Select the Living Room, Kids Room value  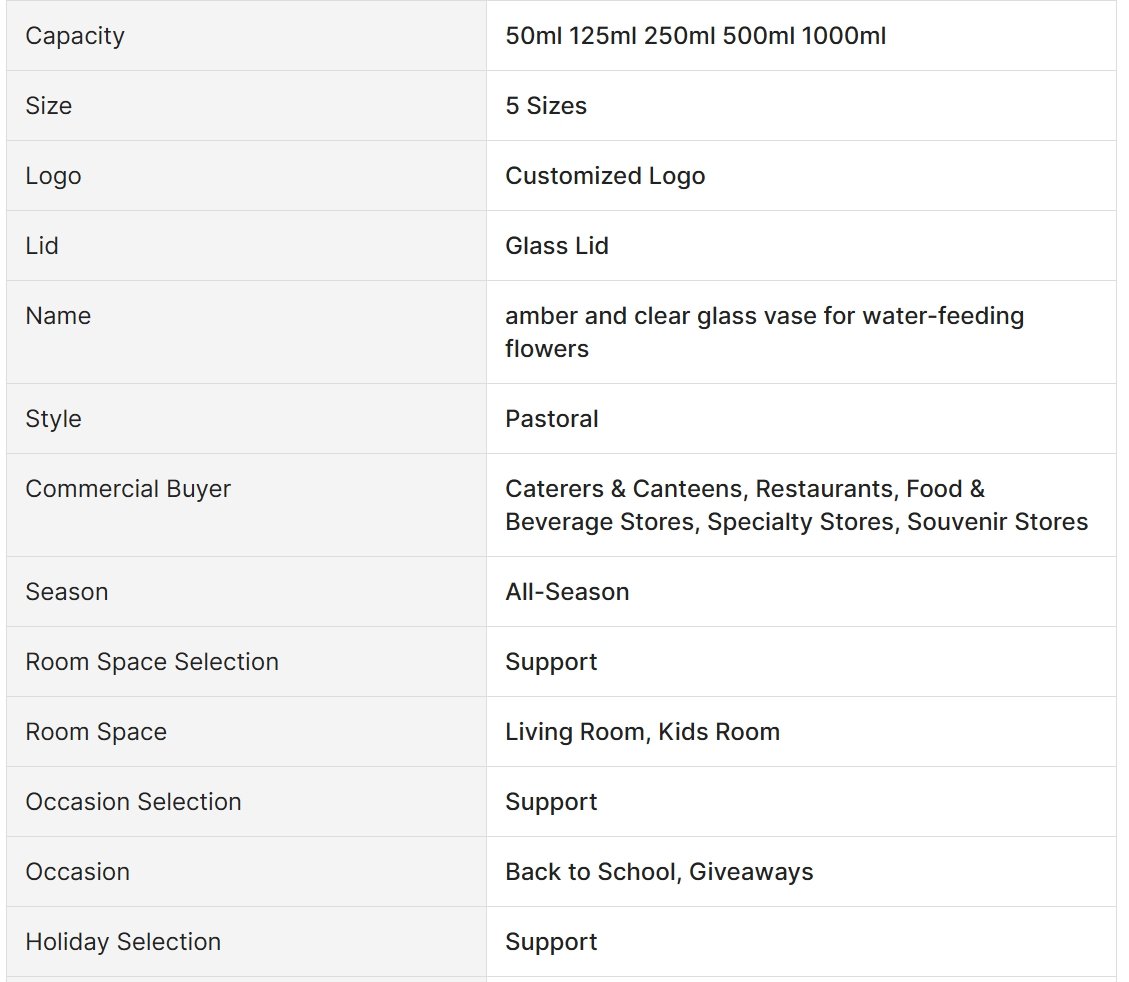coord(642,731)
